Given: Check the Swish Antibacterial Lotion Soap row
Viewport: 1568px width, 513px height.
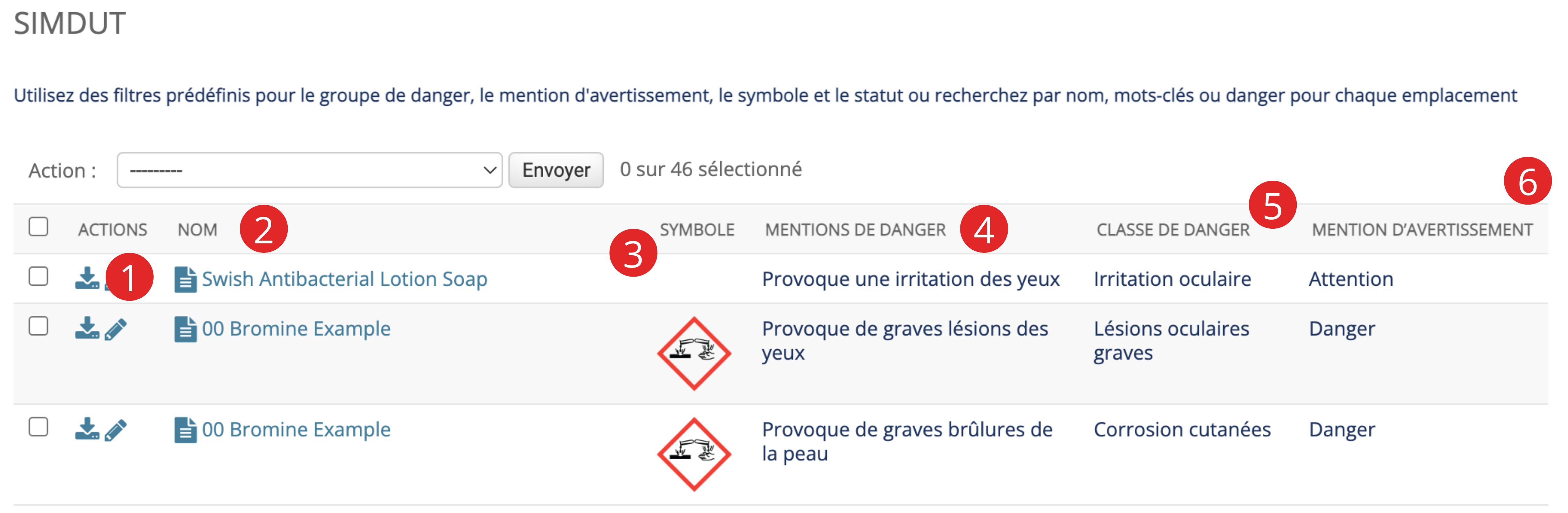Looking at the screenshot, I should 38,277.
